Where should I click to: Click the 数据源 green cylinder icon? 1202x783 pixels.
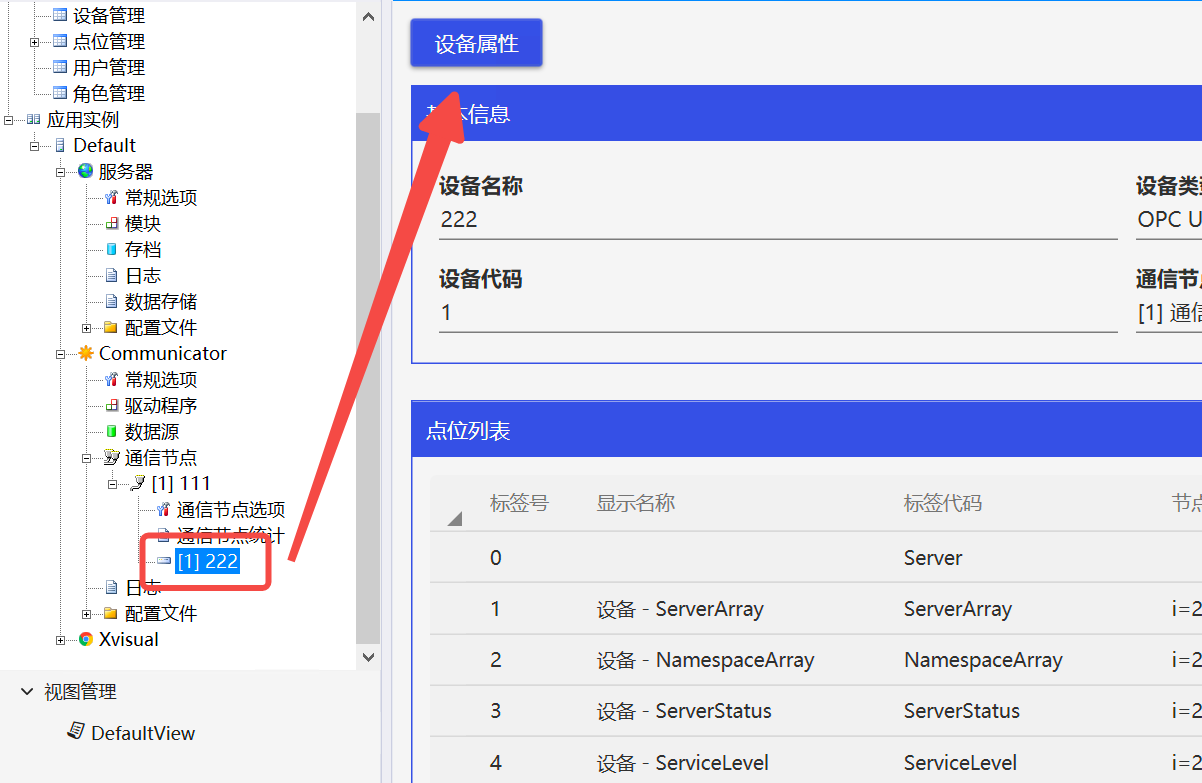point(112,431)
